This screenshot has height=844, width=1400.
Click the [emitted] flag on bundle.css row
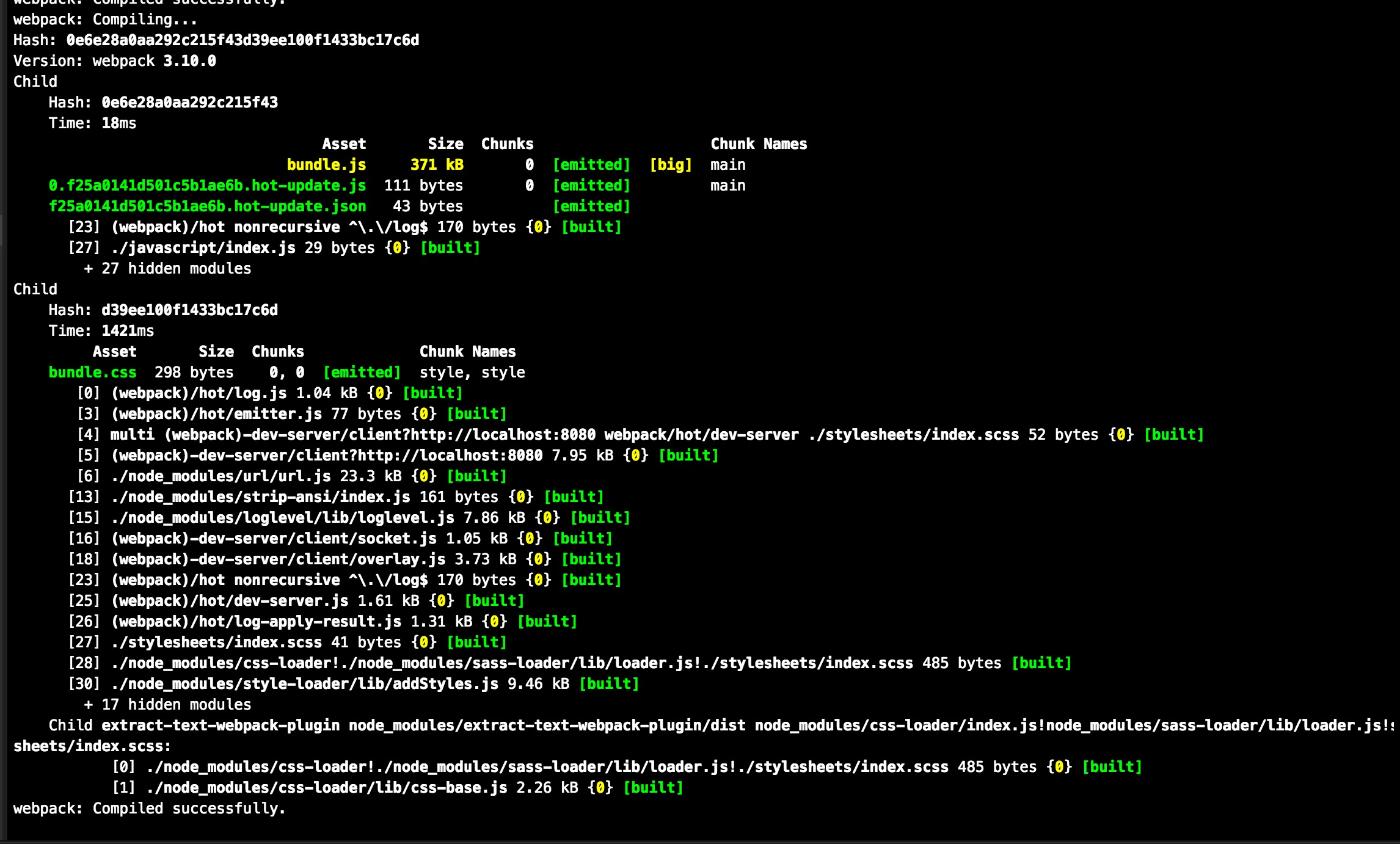(x=362, y=373)
